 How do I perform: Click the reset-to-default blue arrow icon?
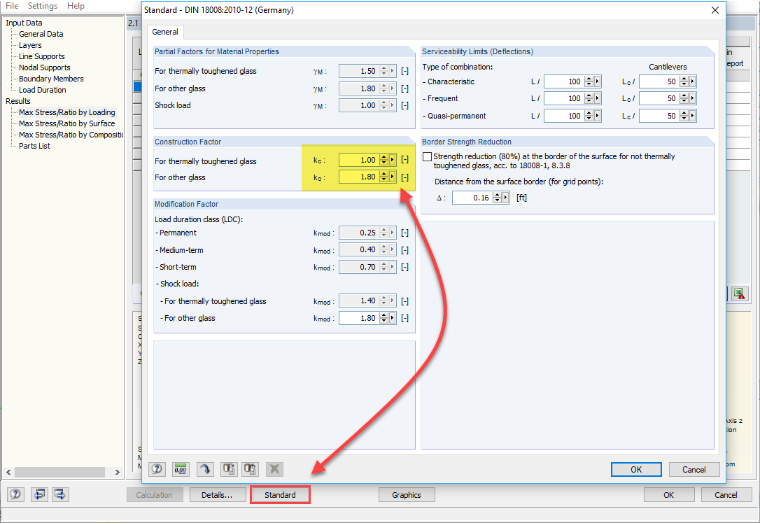coord(205,469)
